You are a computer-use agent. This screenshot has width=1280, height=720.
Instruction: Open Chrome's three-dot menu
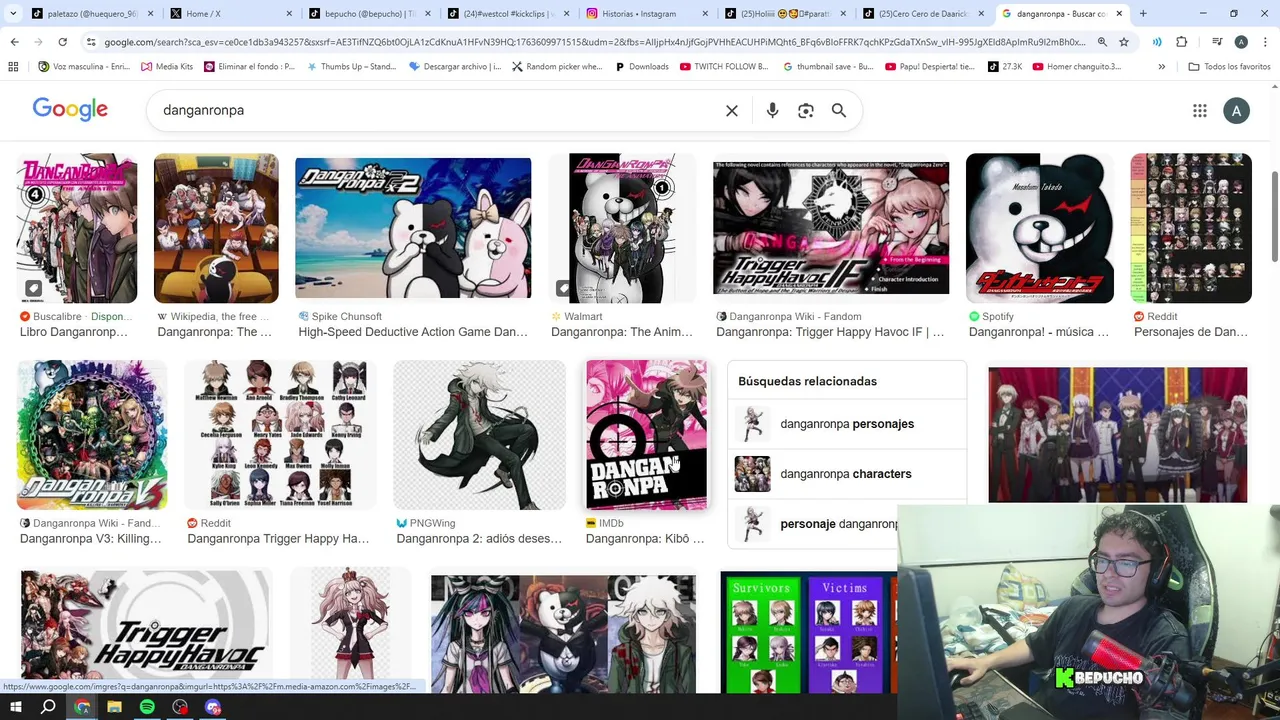coord(1265,42)
